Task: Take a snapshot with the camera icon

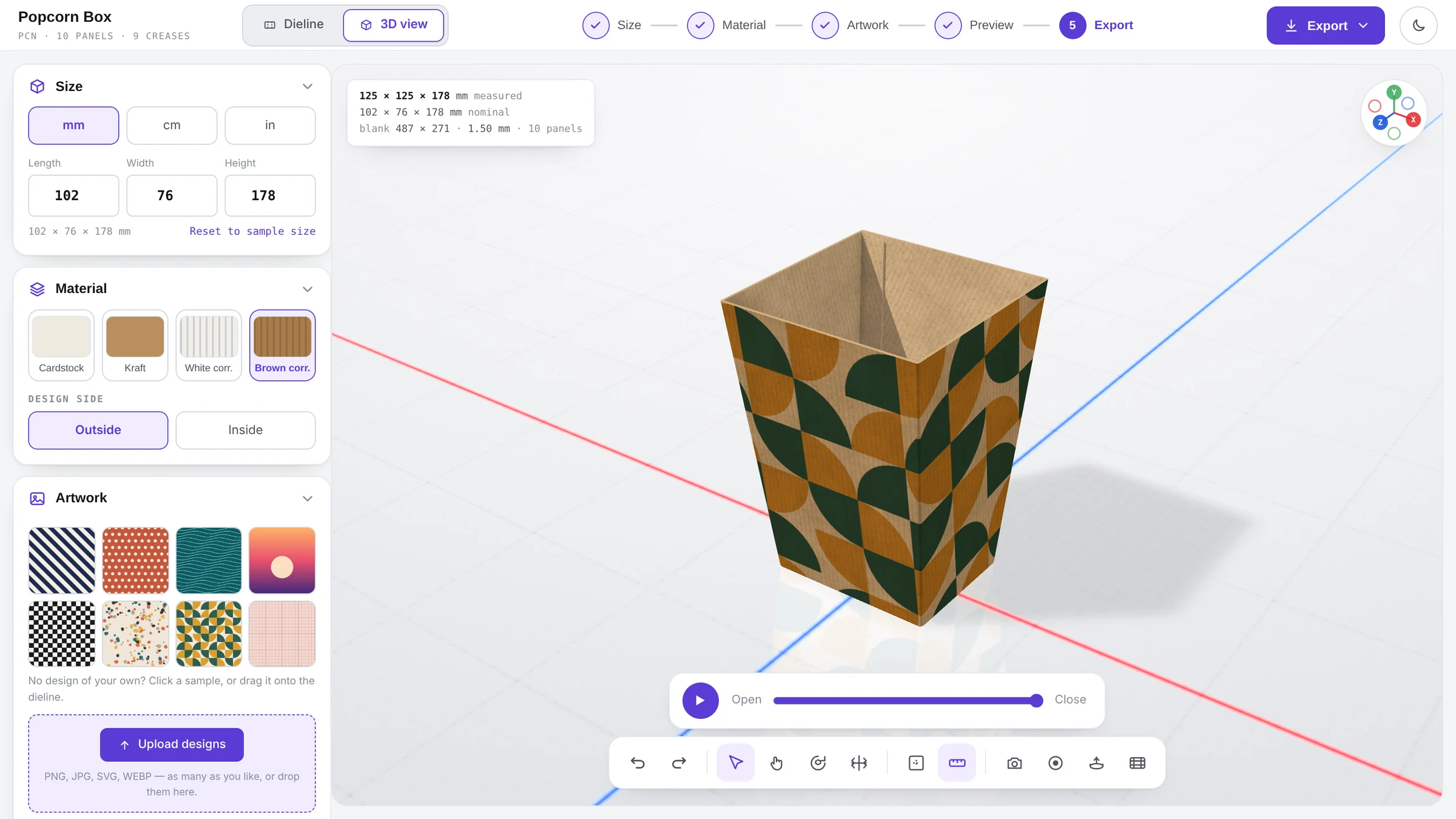Action: pyautogui.click(x=1014, y=763)
